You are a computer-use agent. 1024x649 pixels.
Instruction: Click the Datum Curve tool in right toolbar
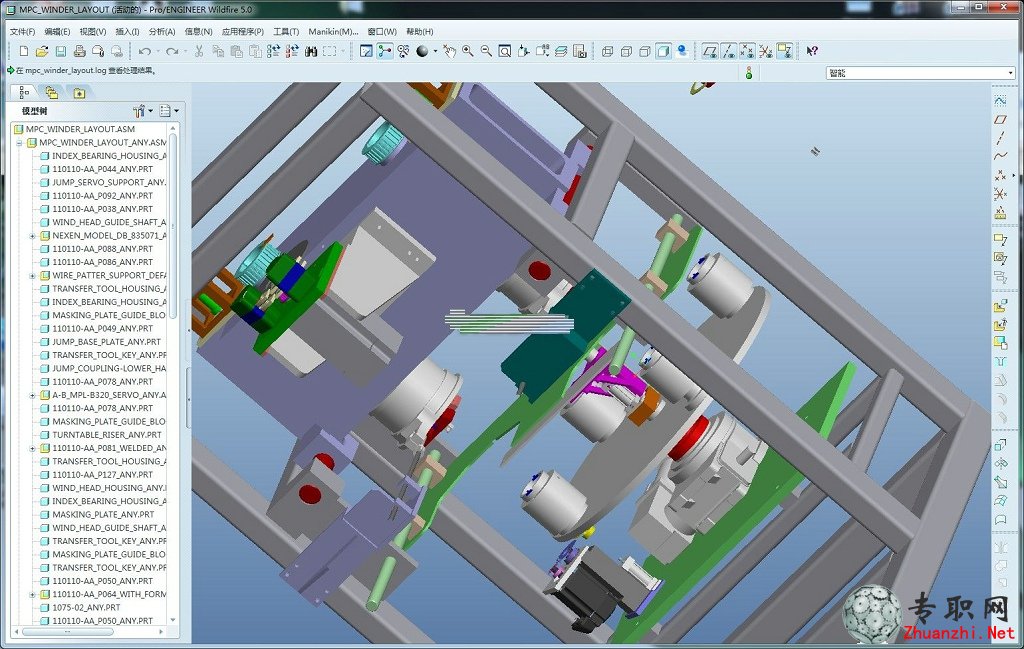point(1000,156)
